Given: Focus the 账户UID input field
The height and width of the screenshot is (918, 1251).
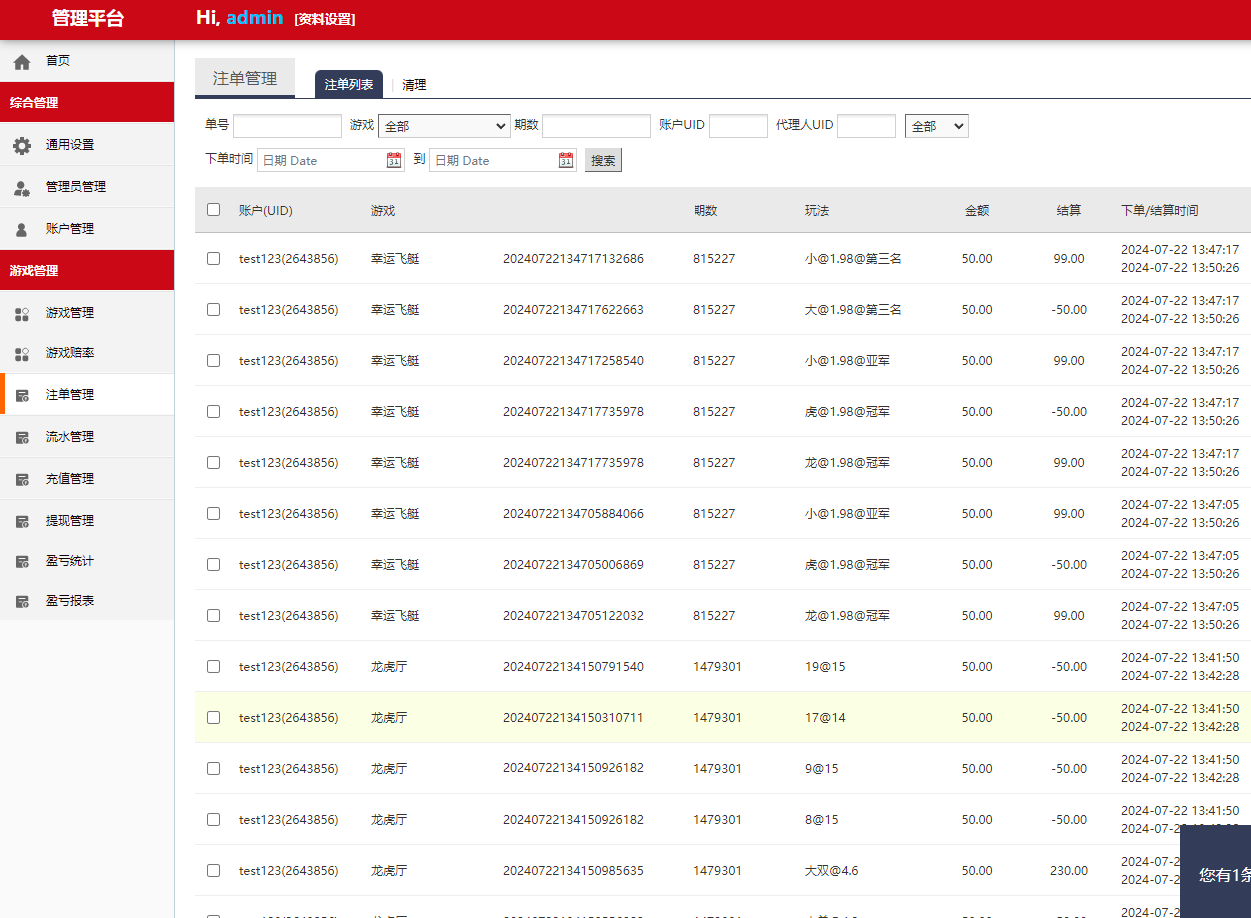Looking at the screenshot, I should [x=738, y=126].
